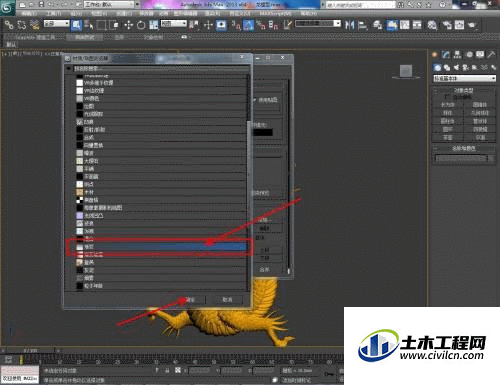Click the Align tool icon
Screen dimensions: 500x385
point(362,25)
